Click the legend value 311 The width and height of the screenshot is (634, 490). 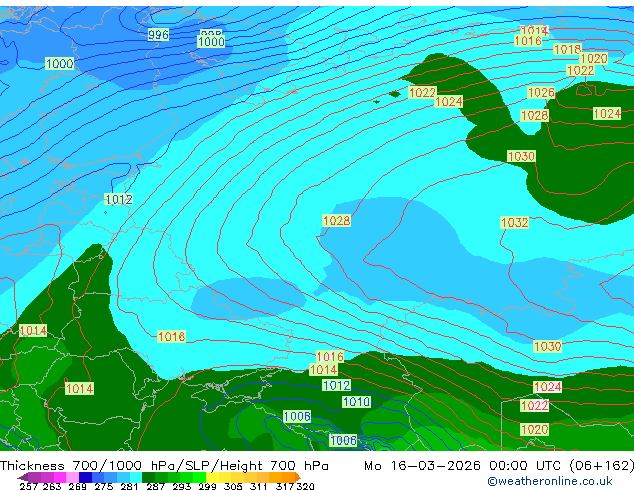259,486
